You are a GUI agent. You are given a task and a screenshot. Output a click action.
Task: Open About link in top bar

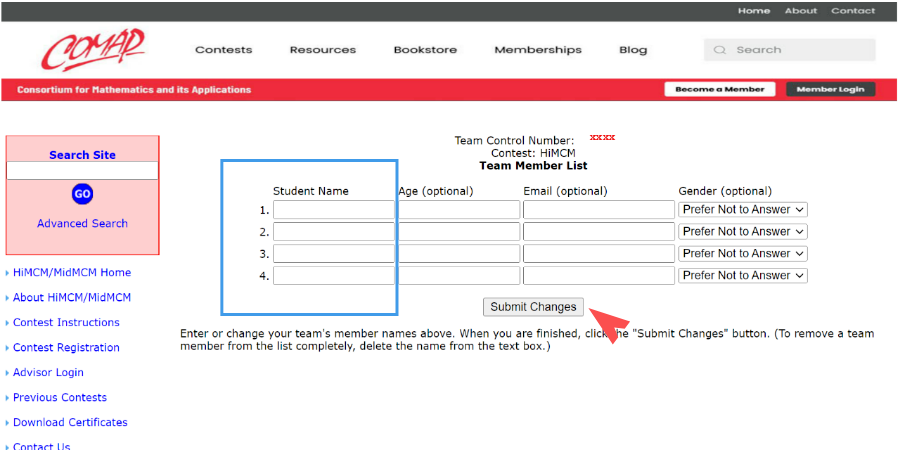801,11
